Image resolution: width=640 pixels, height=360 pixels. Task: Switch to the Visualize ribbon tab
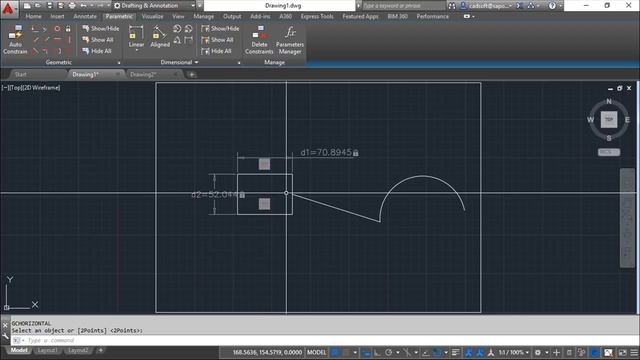tap(152, 16)
